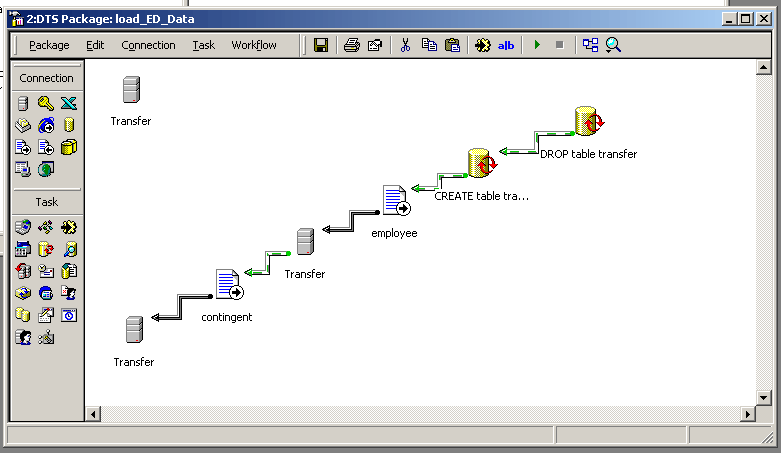Cut the selected object with the scissors icon

click(405, 45)
